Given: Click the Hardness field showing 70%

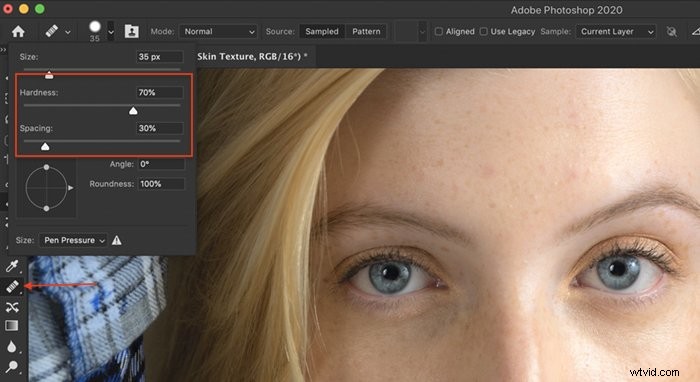Looking at the screenshot, I should point(159,92).
